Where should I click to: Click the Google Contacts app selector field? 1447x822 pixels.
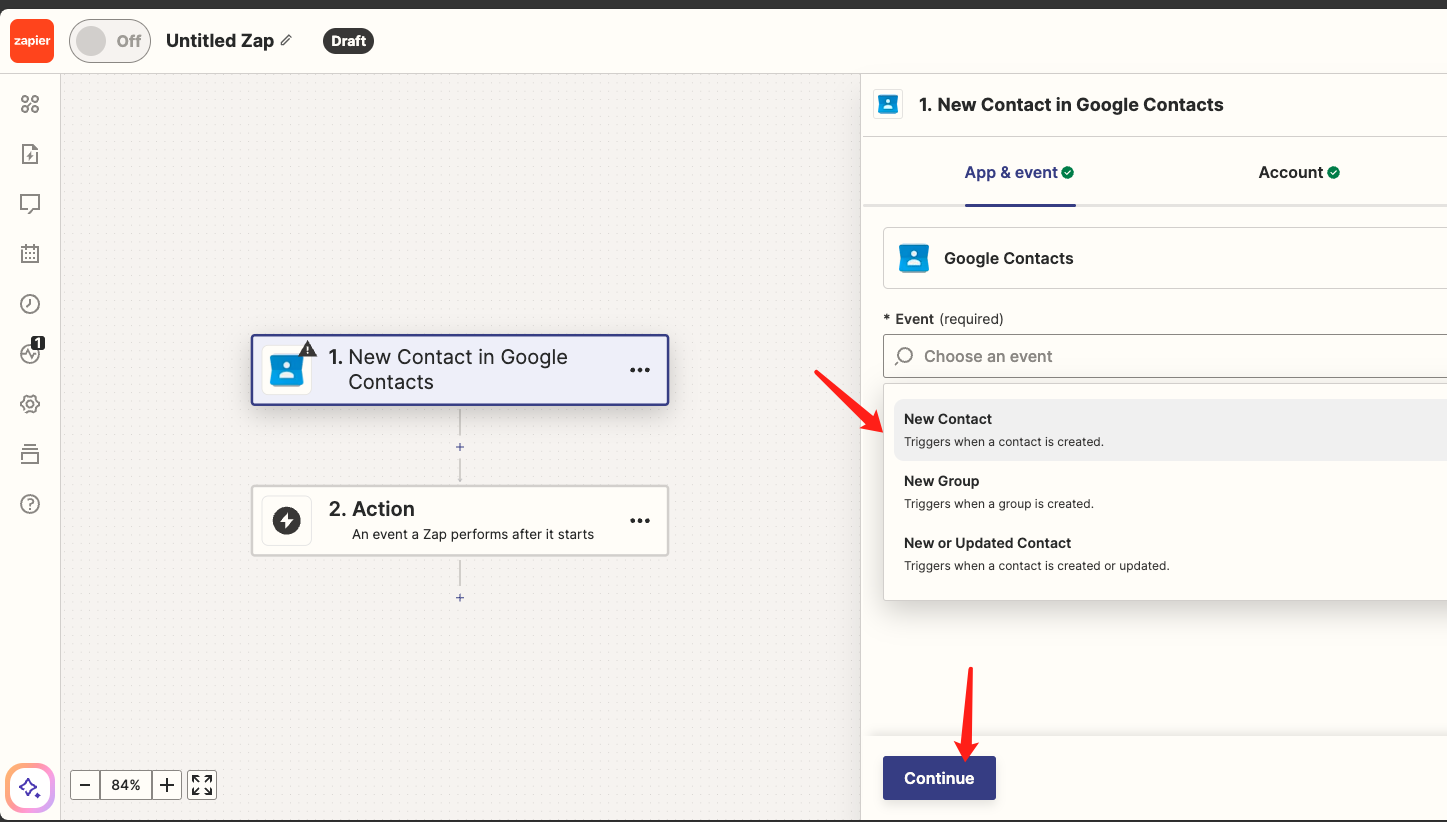tap(1165, 258)
